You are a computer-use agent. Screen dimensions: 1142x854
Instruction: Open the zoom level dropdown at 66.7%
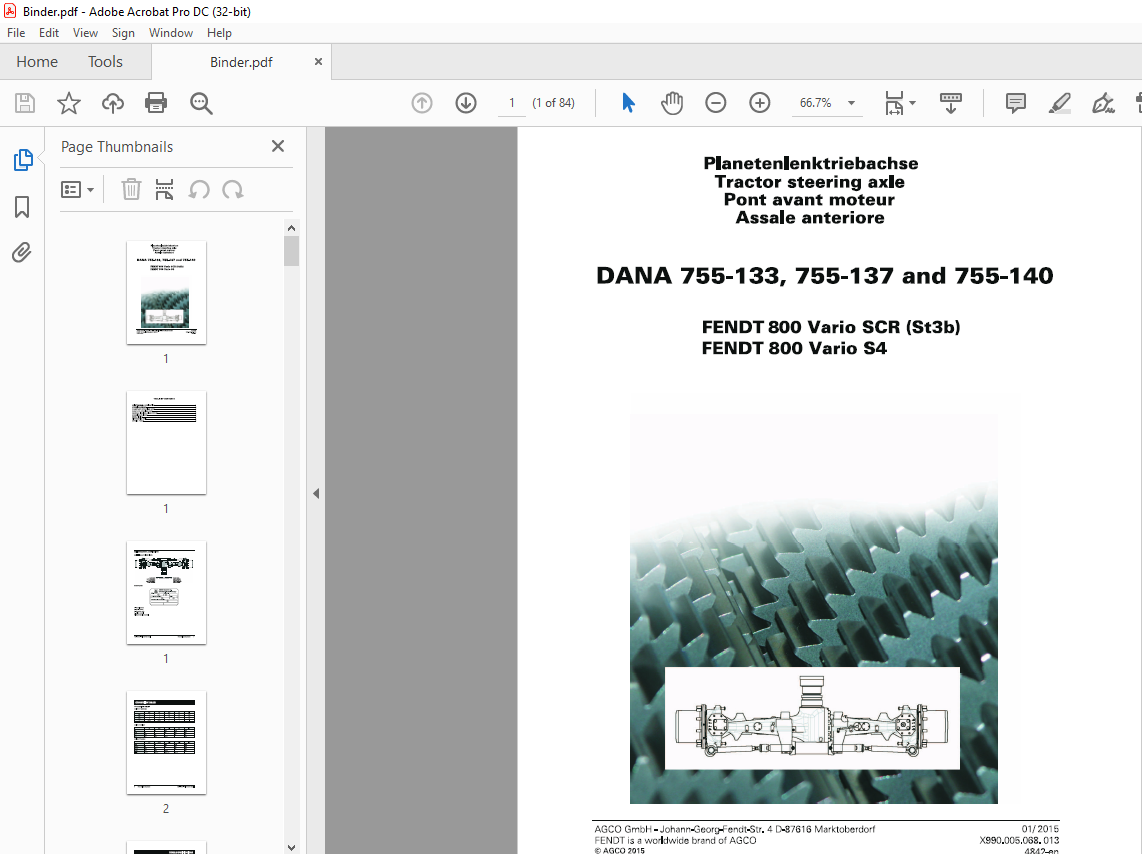click(x=851, y=103)
